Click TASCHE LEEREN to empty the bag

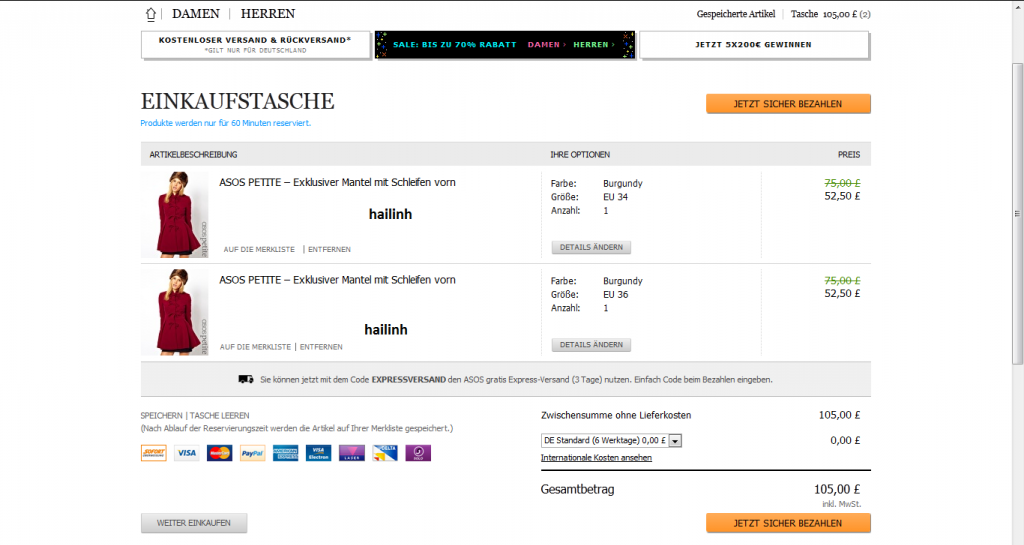pos(219,415)
